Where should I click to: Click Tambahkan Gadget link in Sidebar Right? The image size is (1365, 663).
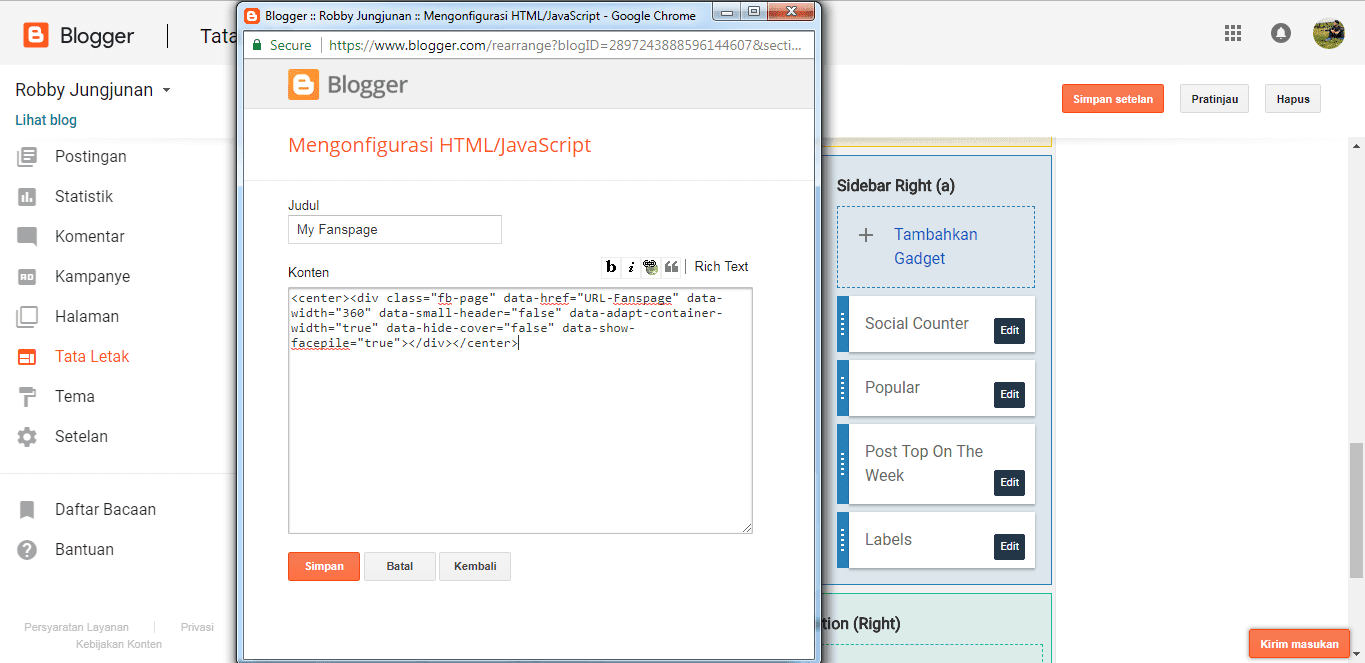coord(936,246)
